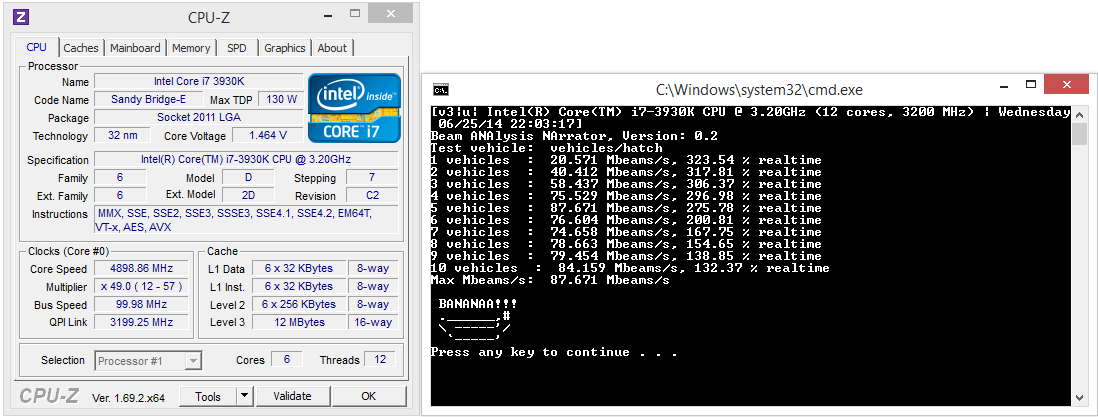Screen dimensions: 1098x417
Task: Switch to the Caches tab
Action: click(x=81, y=48)
